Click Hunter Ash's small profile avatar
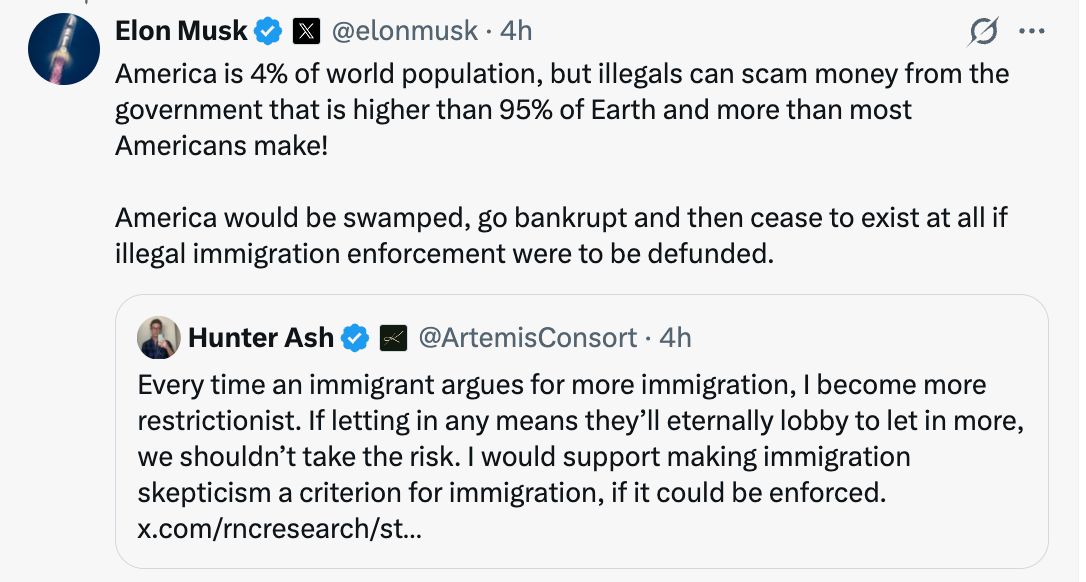The height and width of the screenshot is (582, 1086). 159,338
